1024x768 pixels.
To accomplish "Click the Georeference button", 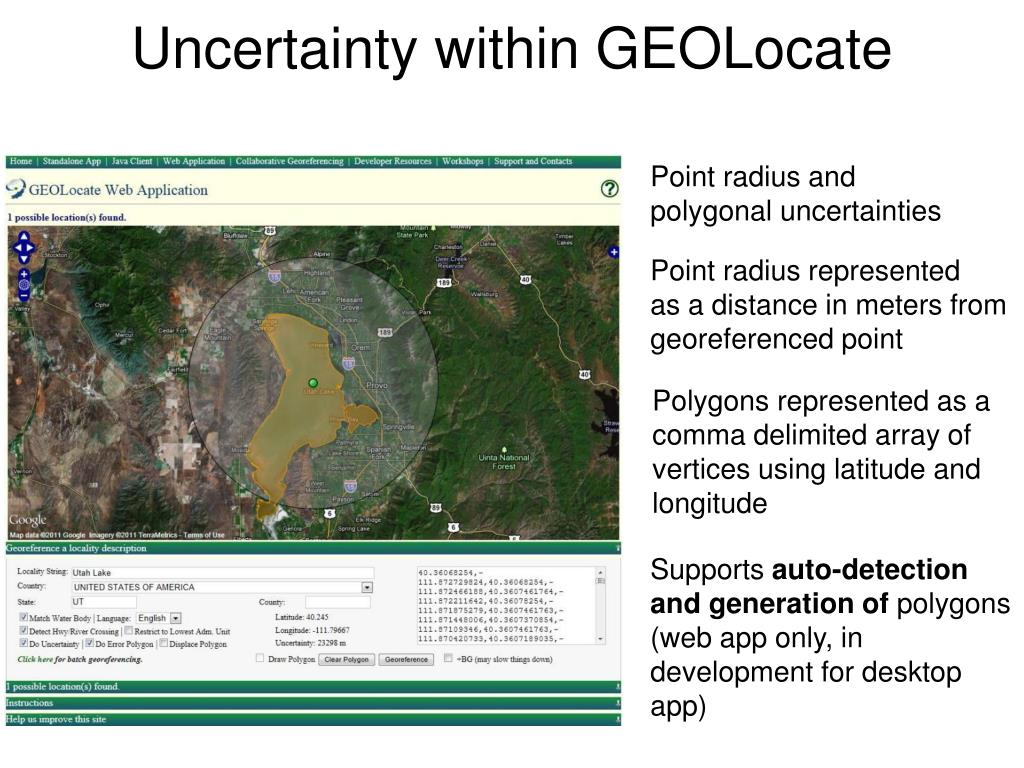I will point(406,660).
